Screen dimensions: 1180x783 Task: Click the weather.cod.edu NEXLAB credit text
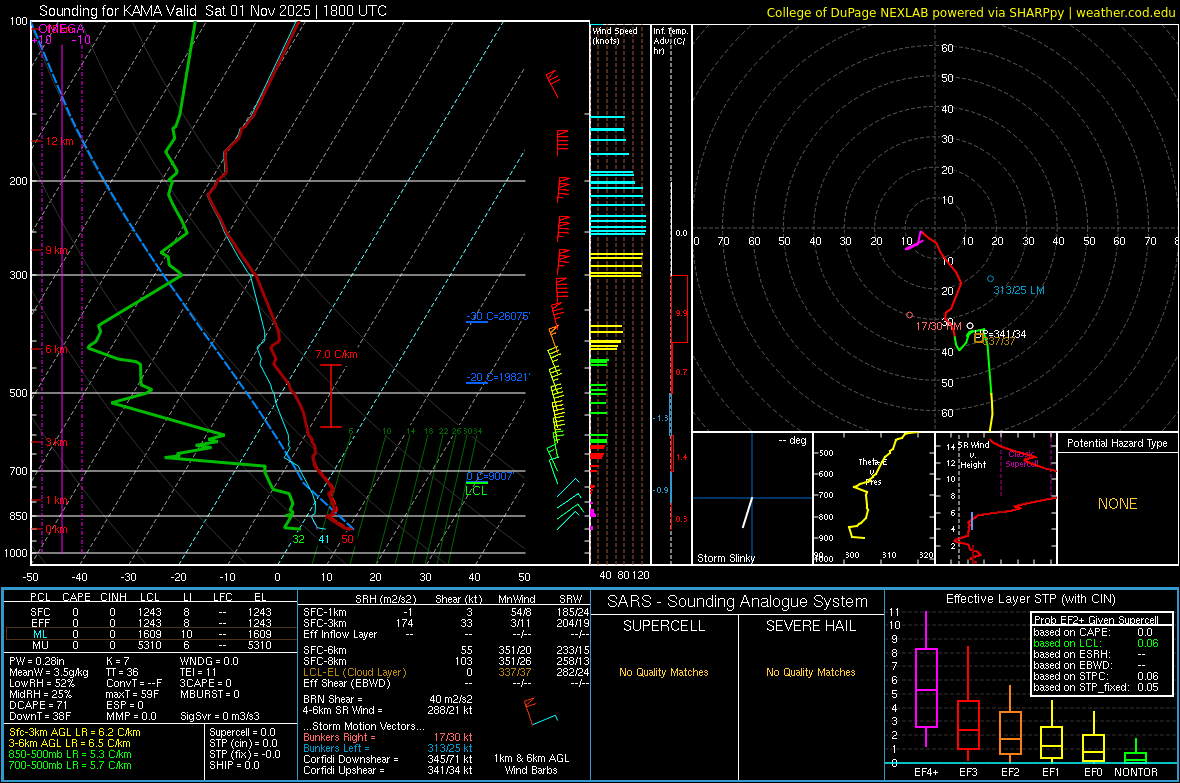970,12
